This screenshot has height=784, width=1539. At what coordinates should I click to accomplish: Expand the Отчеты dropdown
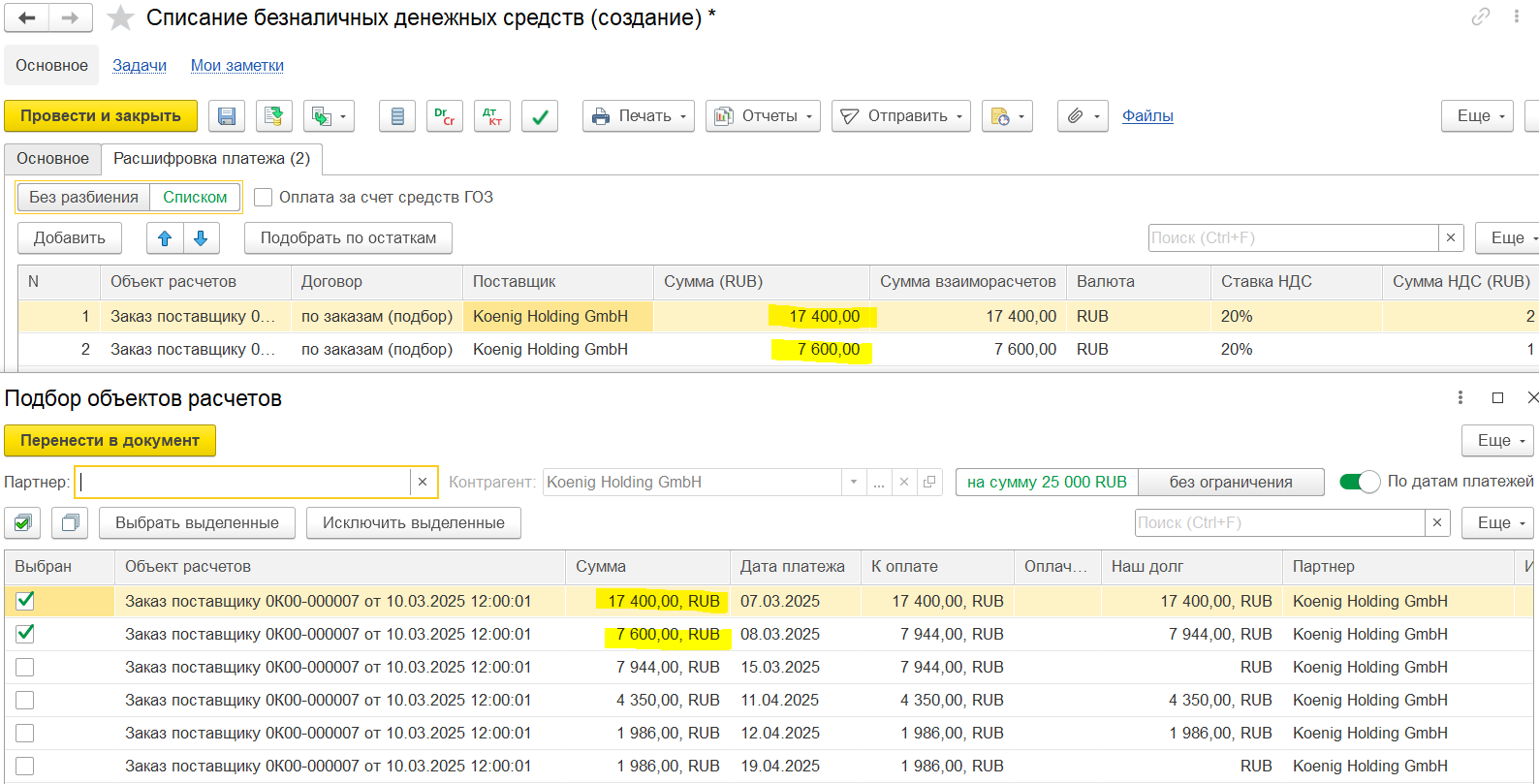tap(763, 116)
